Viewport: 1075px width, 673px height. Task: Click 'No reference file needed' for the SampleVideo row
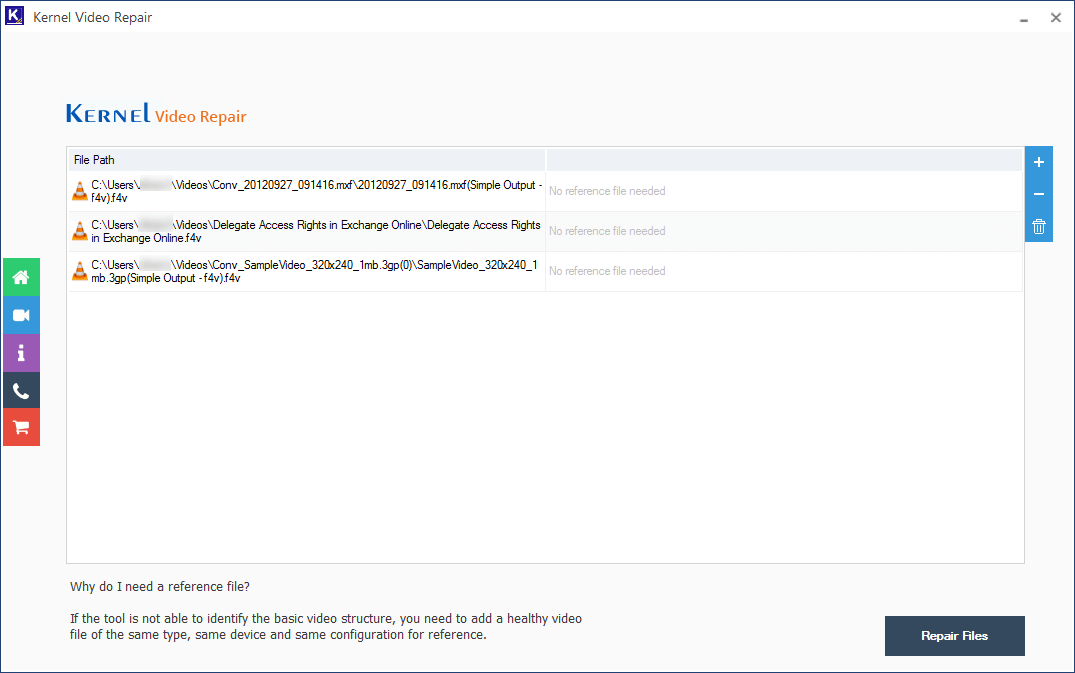[x=607, y=271]
